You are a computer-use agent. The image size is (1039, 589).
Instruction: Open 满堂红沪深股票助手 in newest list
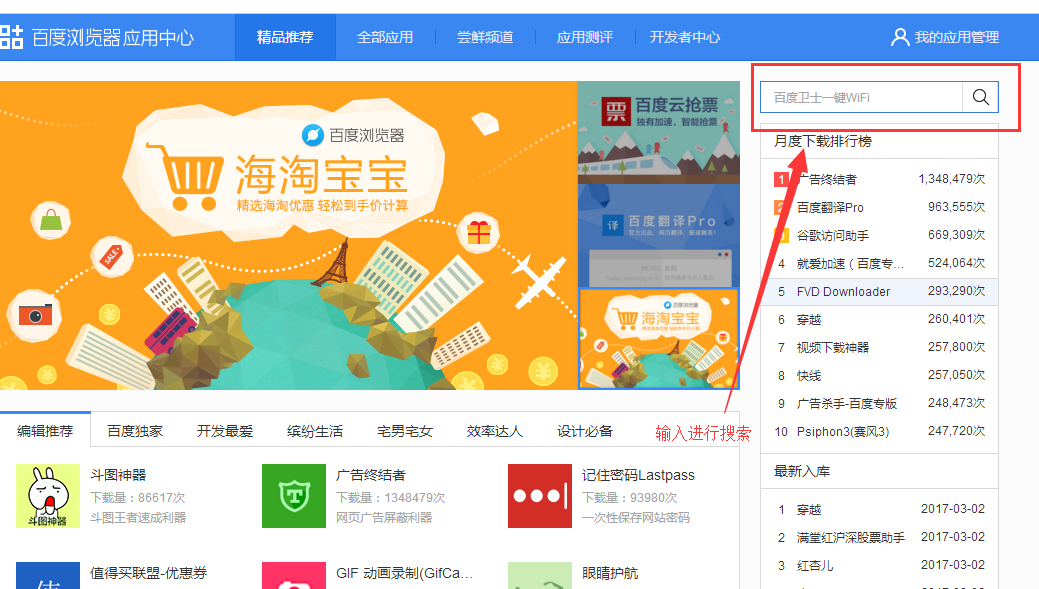pos(851,537)
